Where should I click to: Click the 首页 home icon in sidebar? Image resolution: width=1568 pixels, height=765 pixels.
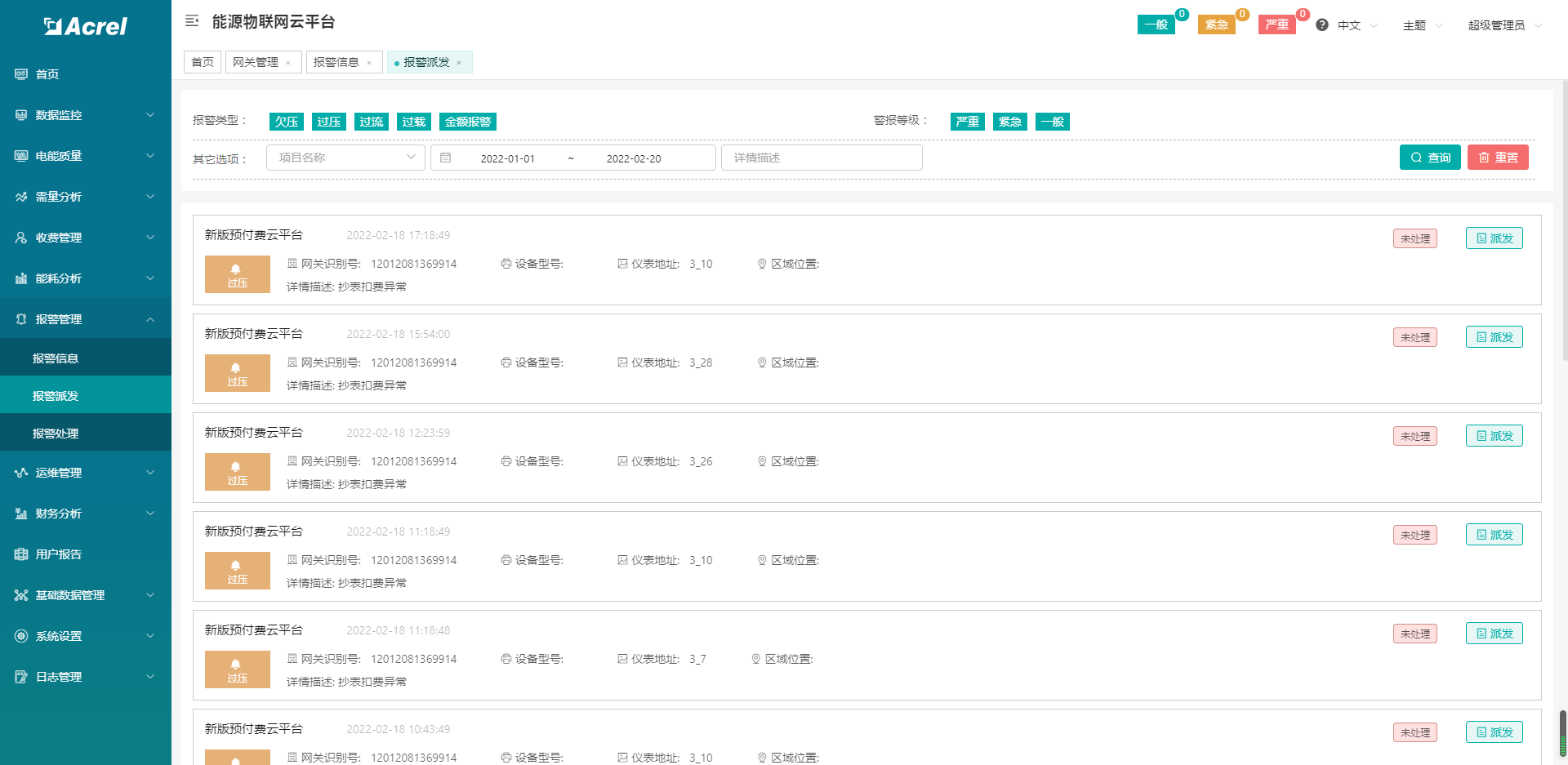21,74
